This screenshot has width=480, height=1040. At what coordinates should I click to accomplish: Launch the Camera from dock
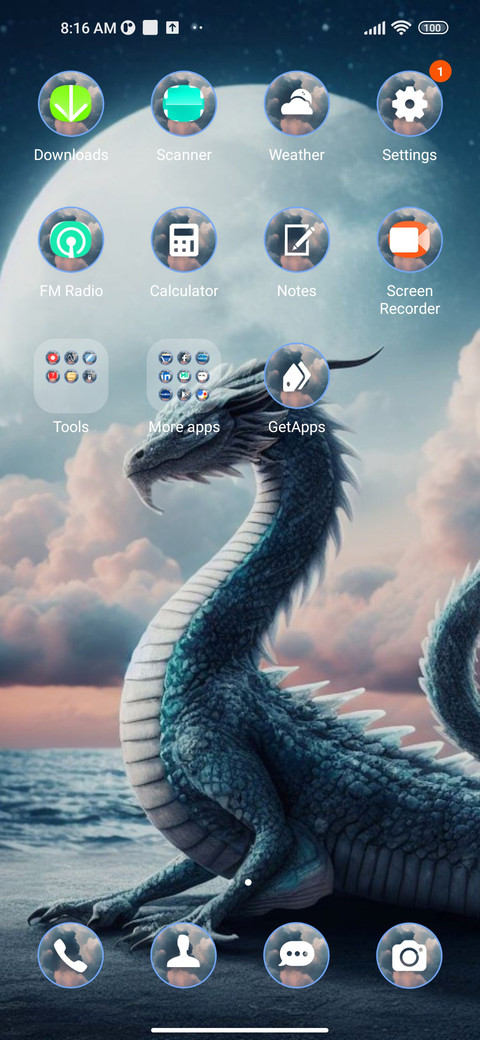click(x=409, y=955)
